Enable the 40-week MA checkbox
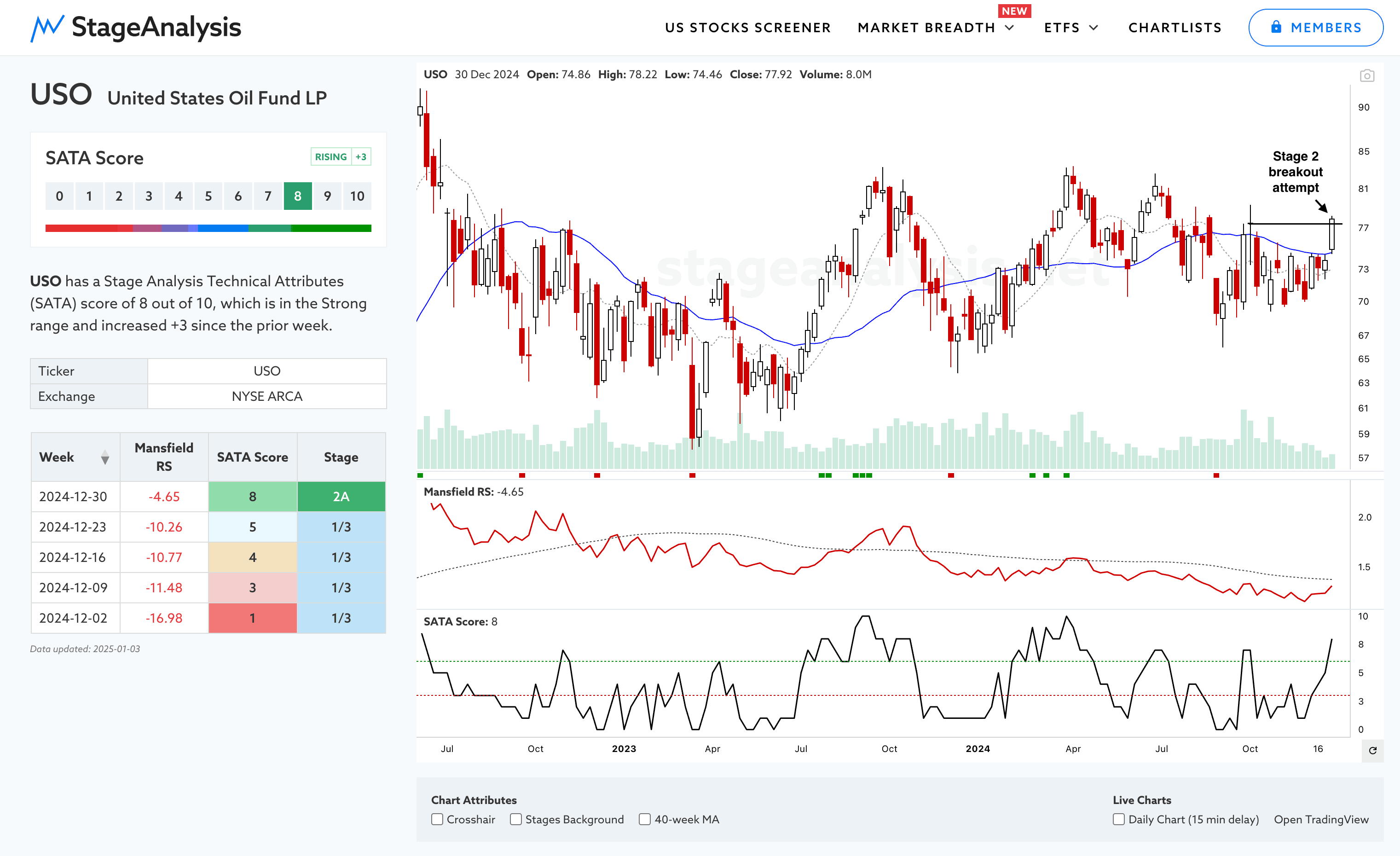 [x=644, y=819]
